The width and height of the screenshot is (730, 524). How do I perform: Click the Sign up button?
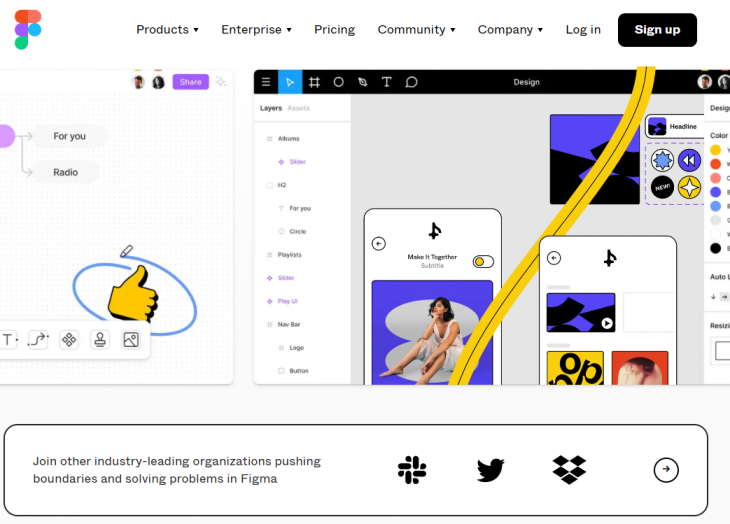point(657,30)
